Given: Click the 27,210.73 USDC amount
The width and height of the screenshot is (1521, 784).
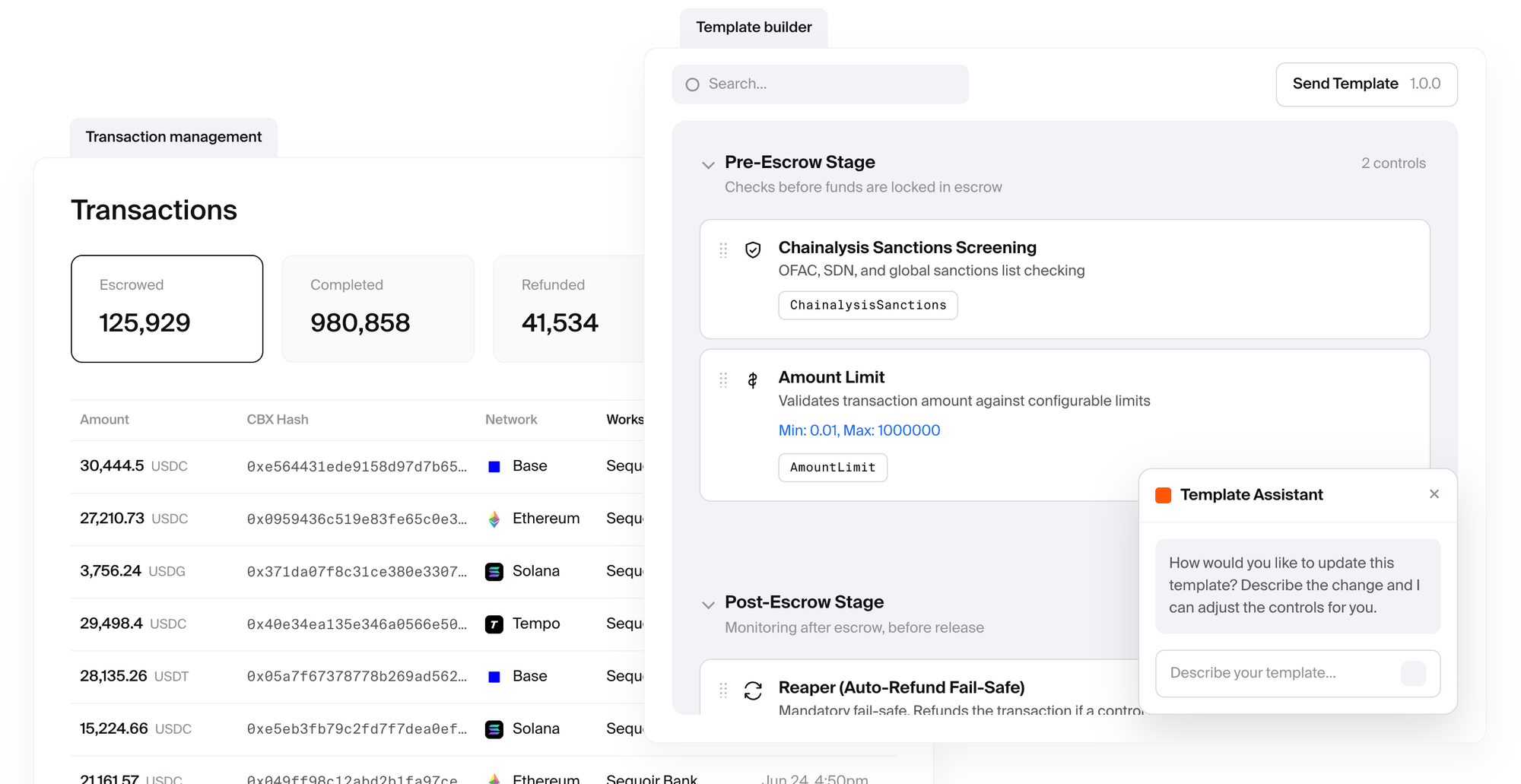Looking at the screenshot, I should pyautogui.click(x=134, y=519).
